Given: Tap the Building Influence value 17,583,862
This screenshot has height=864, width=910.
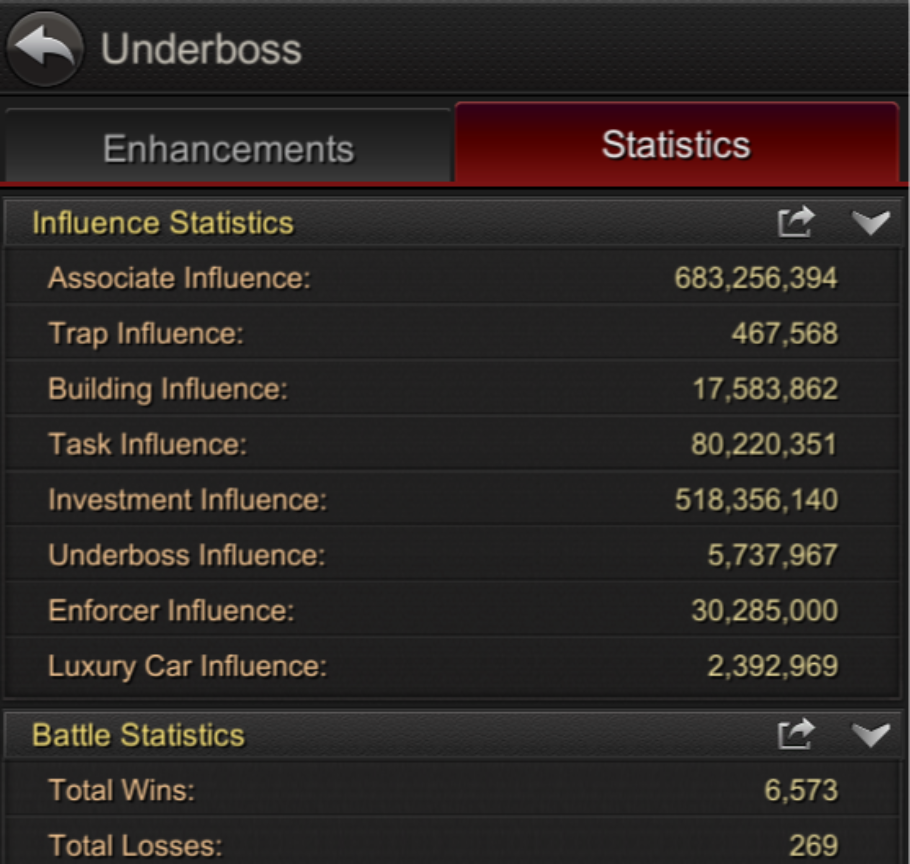Looking at the screenshot, I should click(765, 388).
